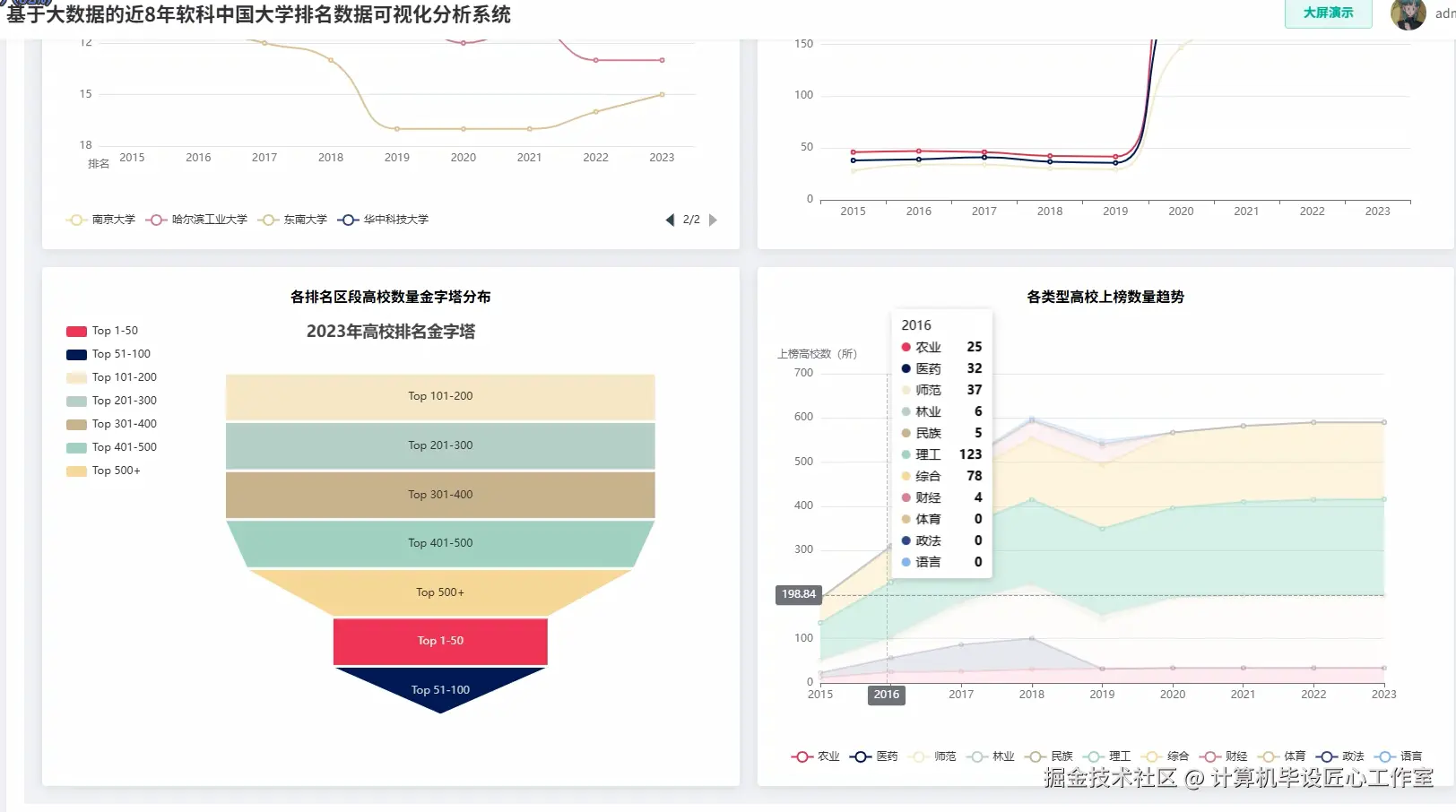Click the 东南大学 legend marker icon

266,220
